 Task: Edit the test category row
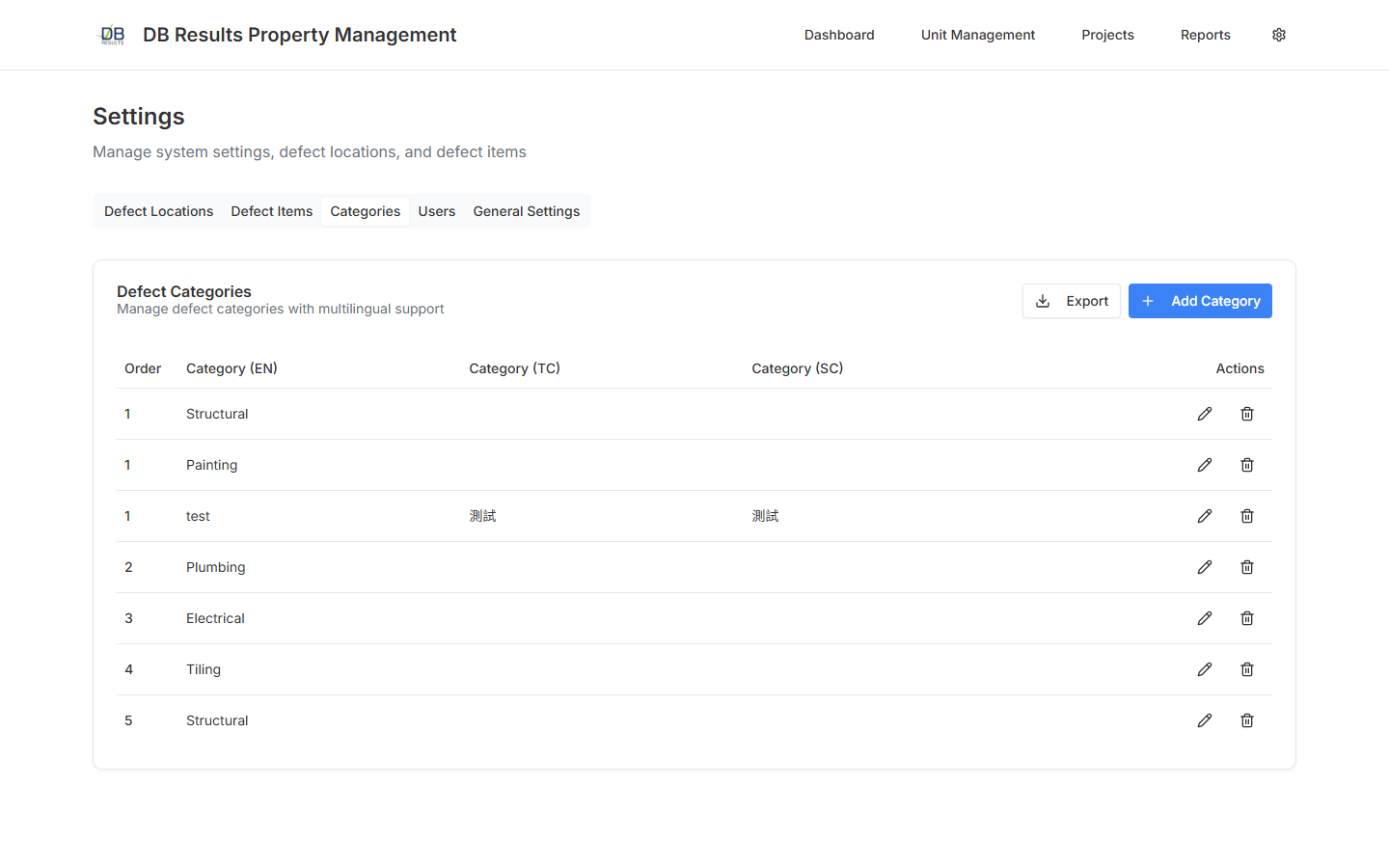tap(1205, 516)
